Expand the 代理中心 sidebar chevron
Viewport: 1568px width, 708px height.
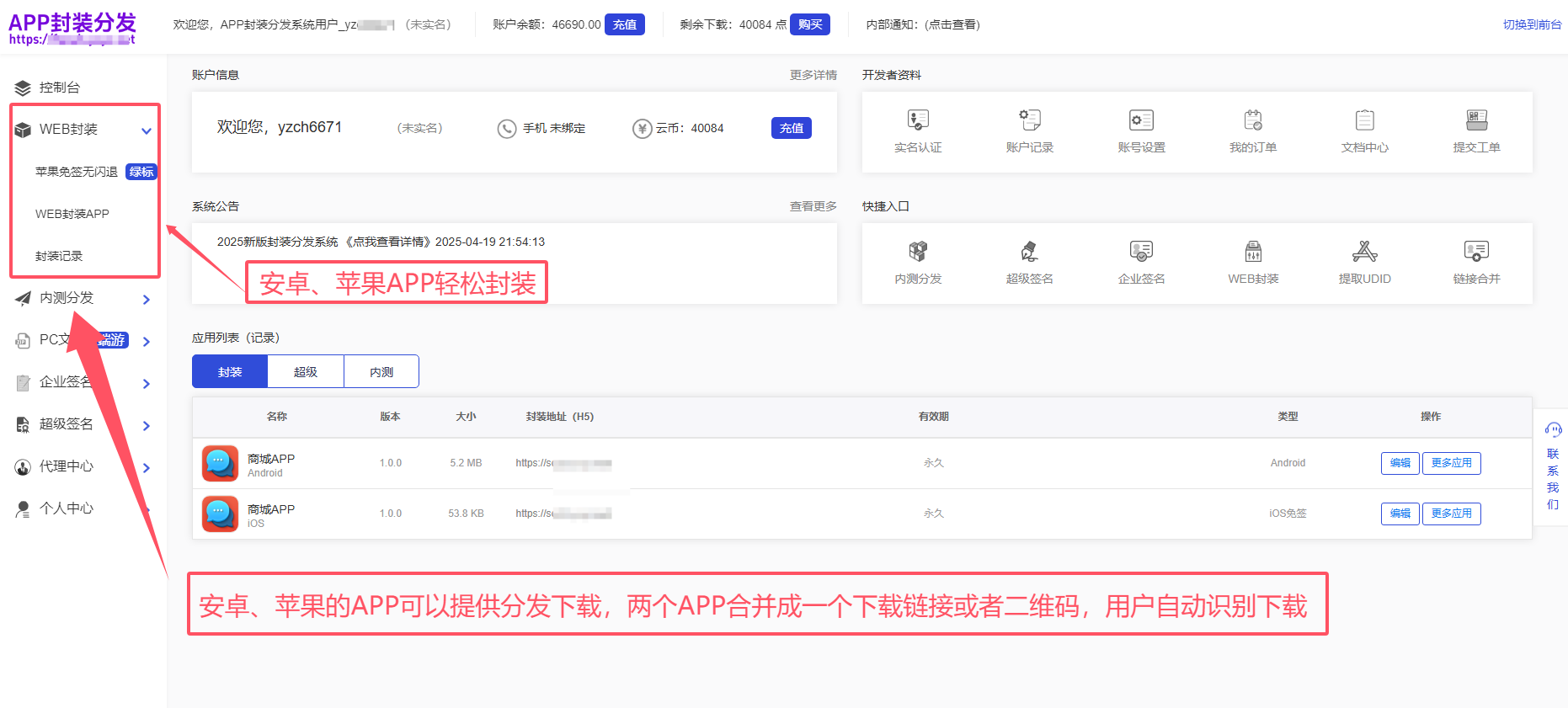(147, 468)
